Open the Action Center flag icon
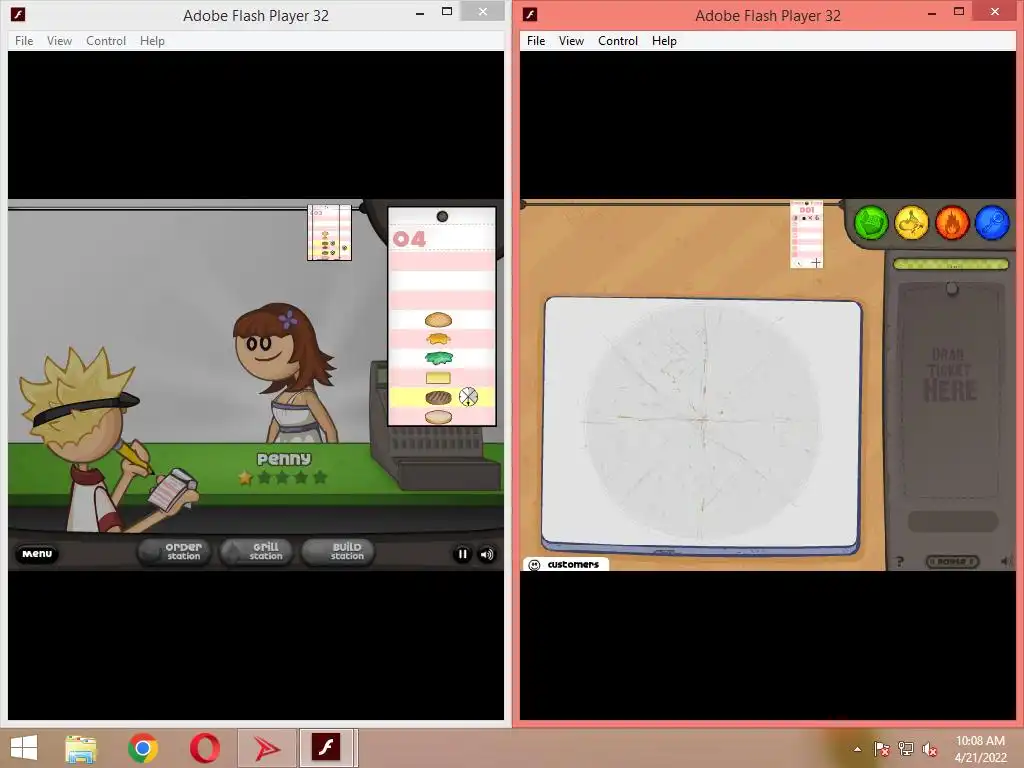The image size is (1024, 768). point(882,749)
